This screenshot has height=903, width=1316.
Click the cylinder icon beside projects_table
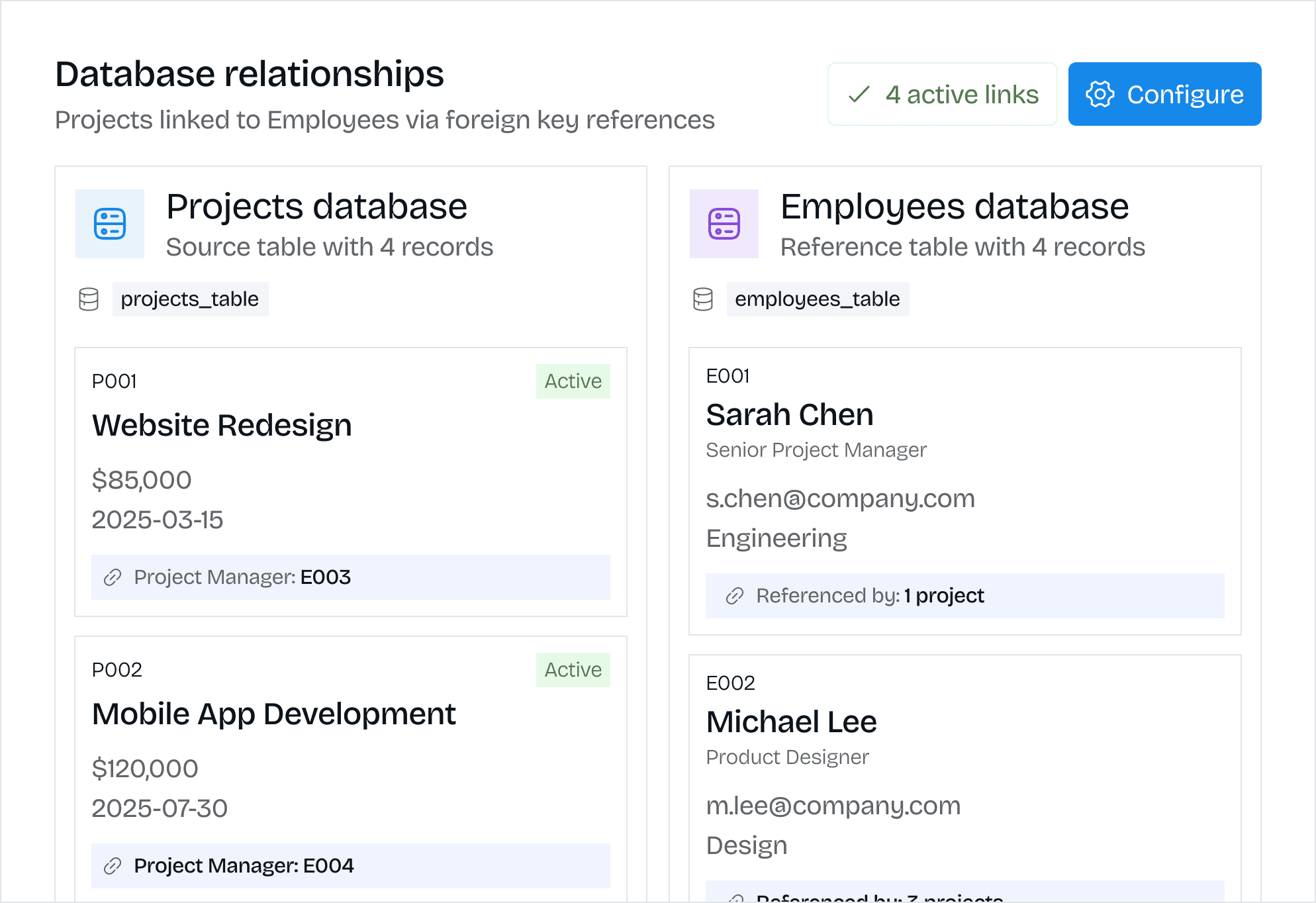(x=89, y=299)
